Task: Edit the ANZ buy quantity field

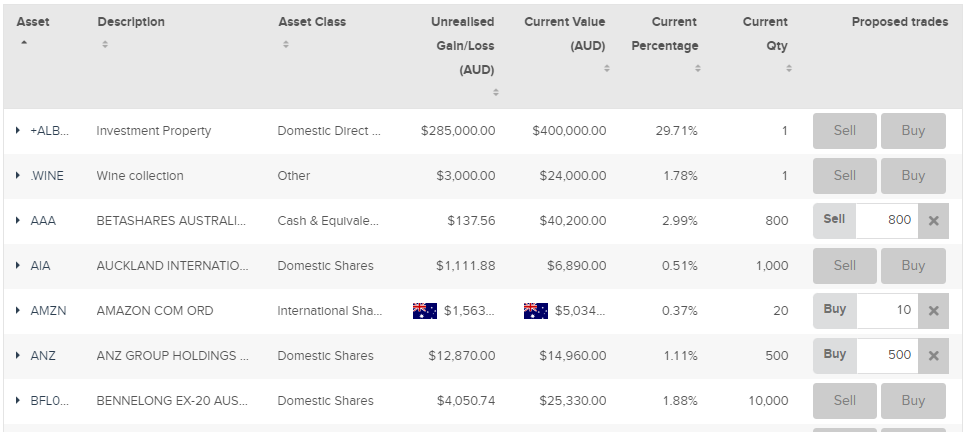Action: tap(886, 356)
